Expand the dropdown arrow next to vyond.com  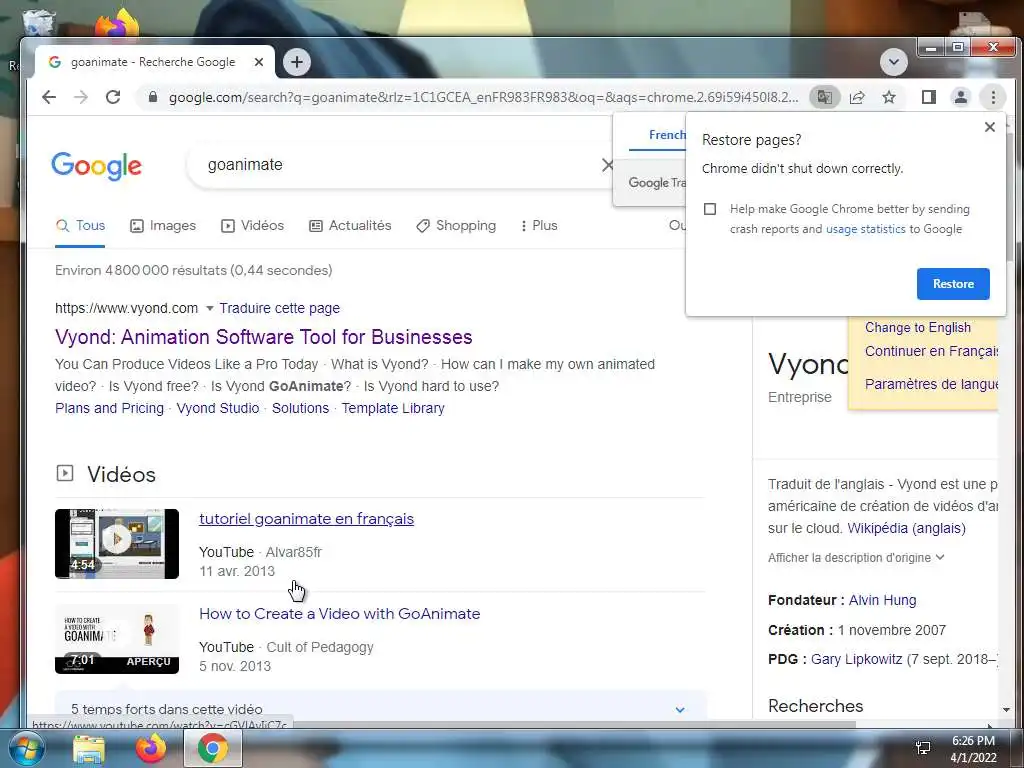click(x=210, y=308)
